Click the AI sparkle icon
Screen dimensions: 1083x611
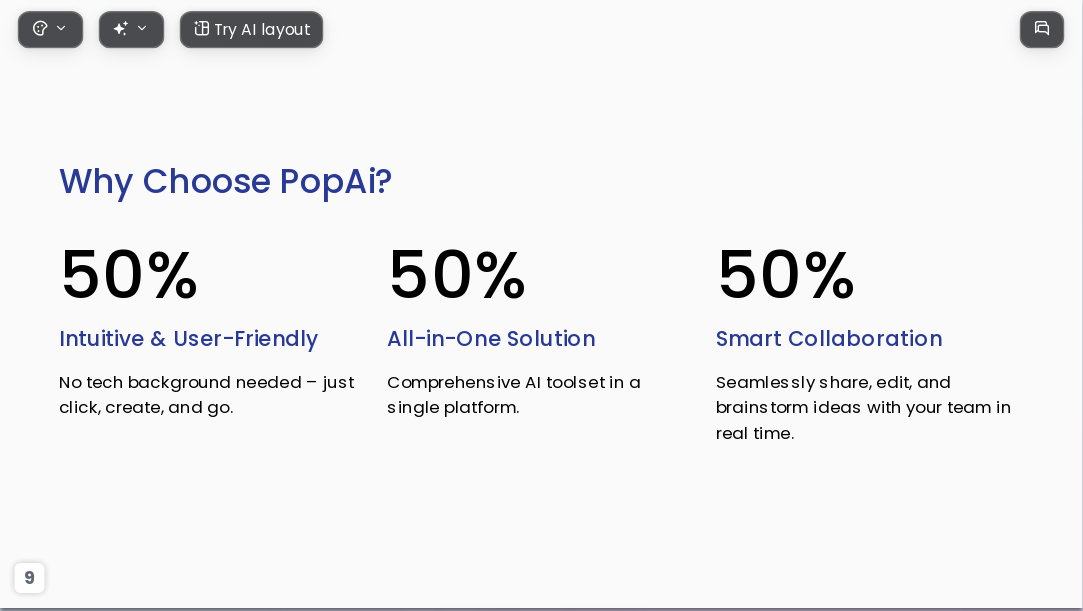[121, 29]
